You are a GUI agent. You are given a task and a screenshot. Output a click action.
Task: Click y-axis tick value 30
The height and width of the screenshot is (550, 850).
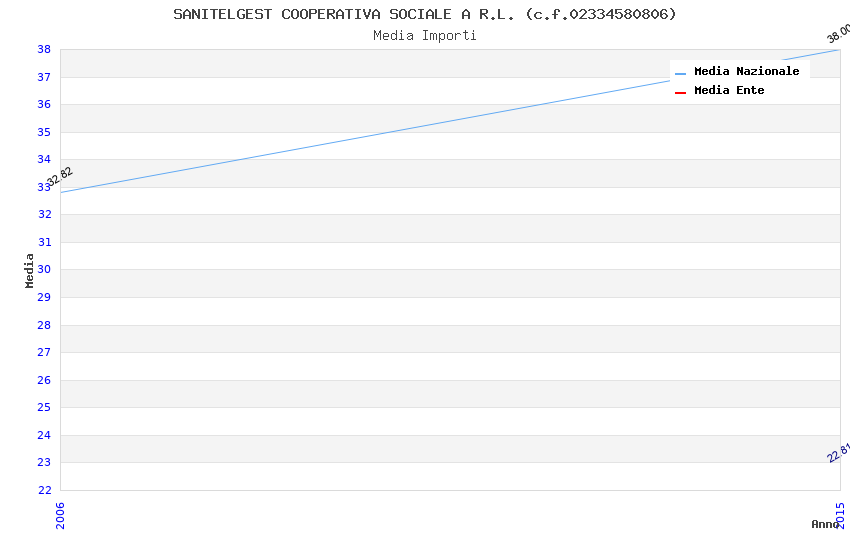coord(44,269)
